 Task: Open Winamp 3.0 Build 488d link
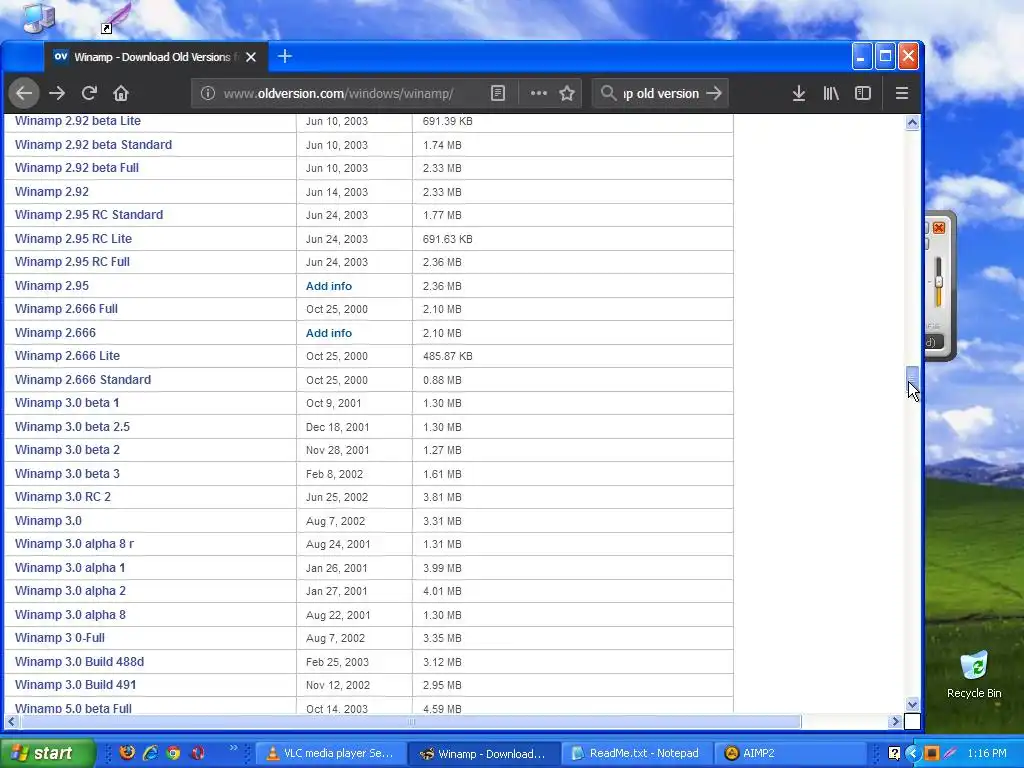coord(80,662)
